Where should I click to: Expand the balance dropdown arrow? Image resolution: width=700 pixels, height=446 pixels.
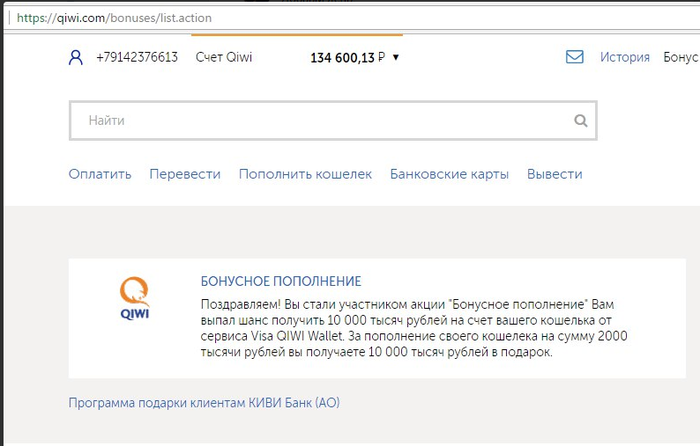click(396, 58)
